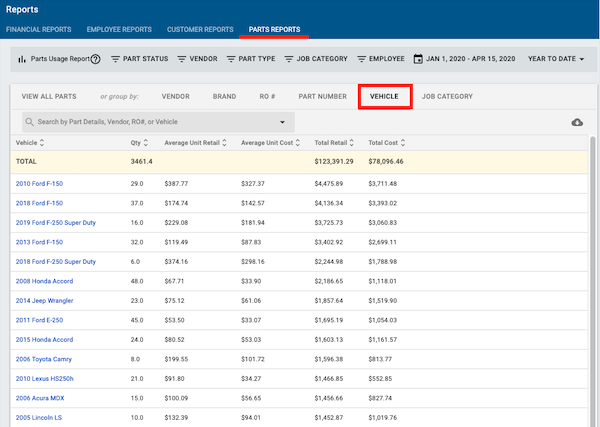
Task: Group parts by Job Category tab
Action: click(447, 96)
